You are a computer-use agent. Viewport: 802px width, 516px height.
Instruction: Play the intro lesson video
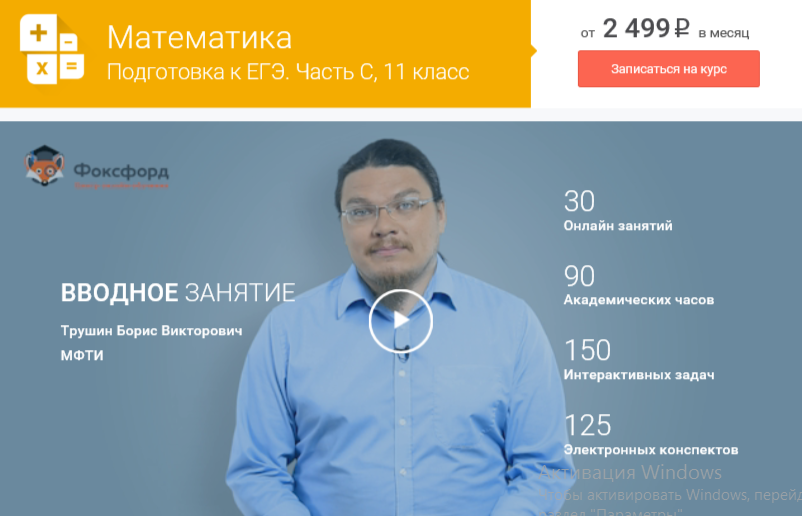400,321
